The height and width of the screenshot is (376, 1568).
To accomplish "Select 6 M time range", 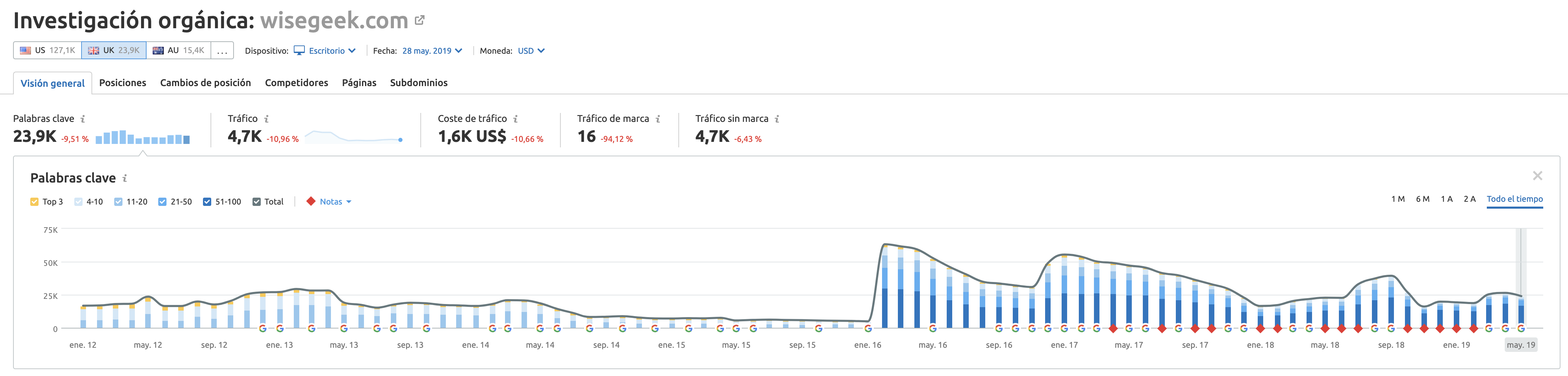I will tap(1422, 199).
